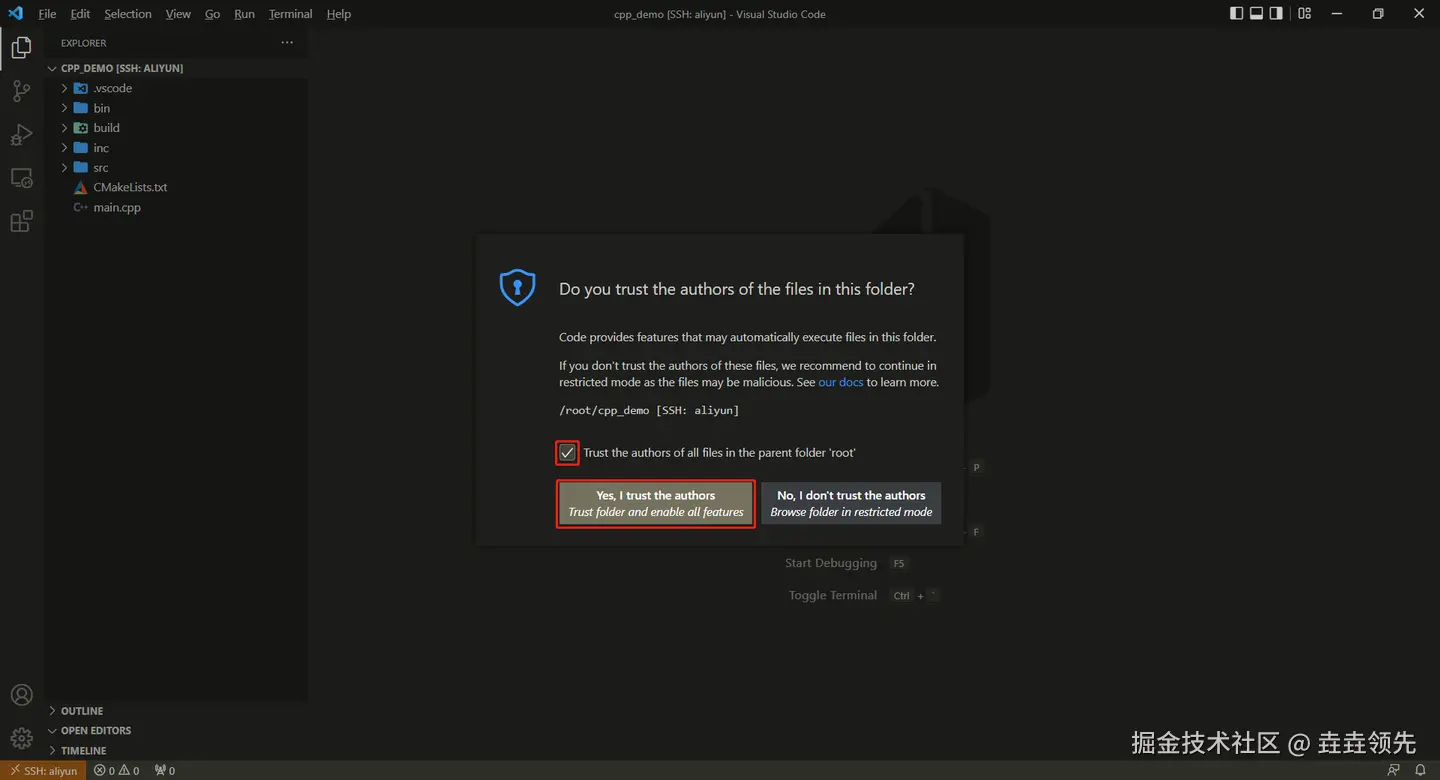Open the Remote Explorer view

point(21,178)
